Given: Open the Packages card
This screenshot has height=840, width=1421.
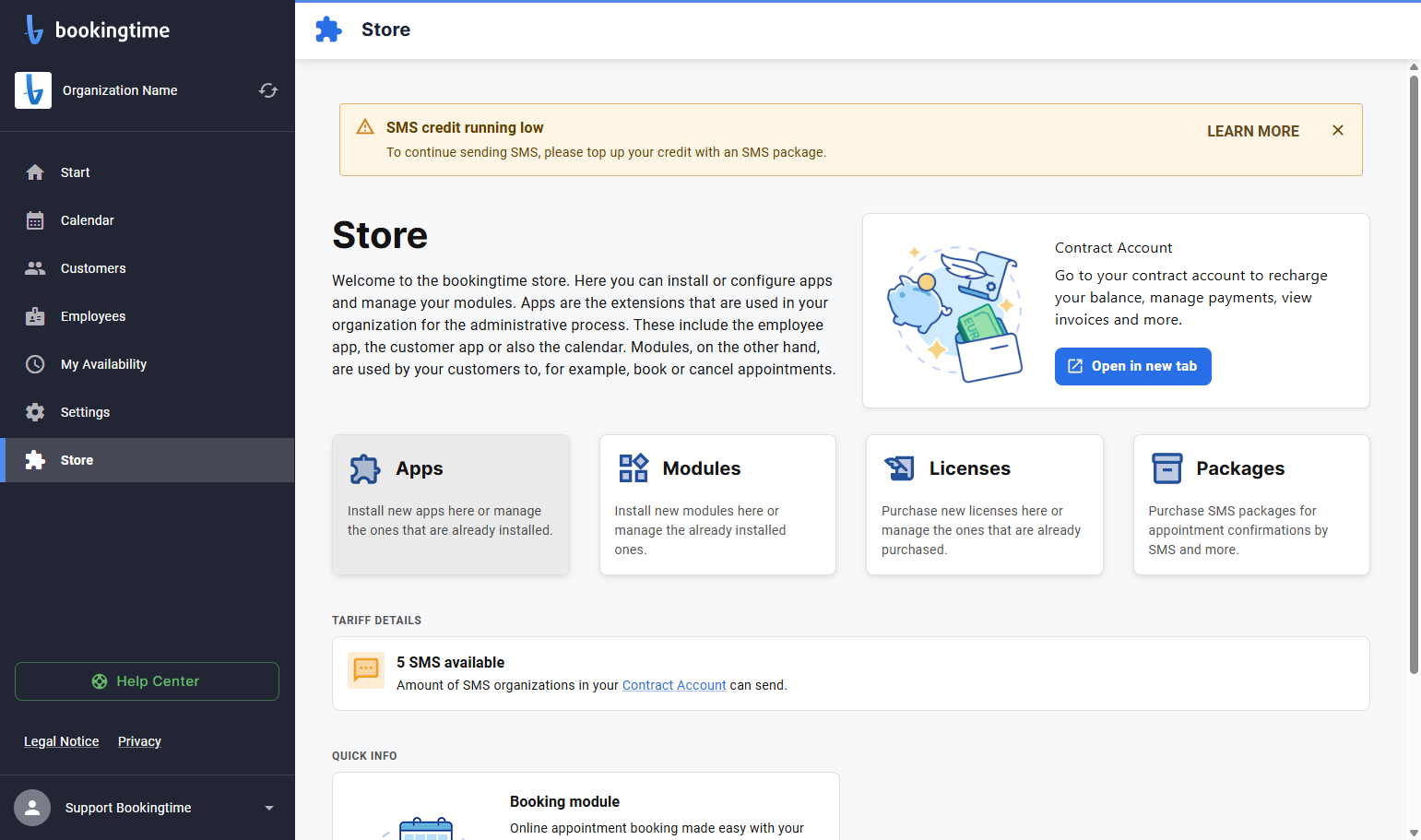Looking at the screenshot, I should click(1251, 505).
